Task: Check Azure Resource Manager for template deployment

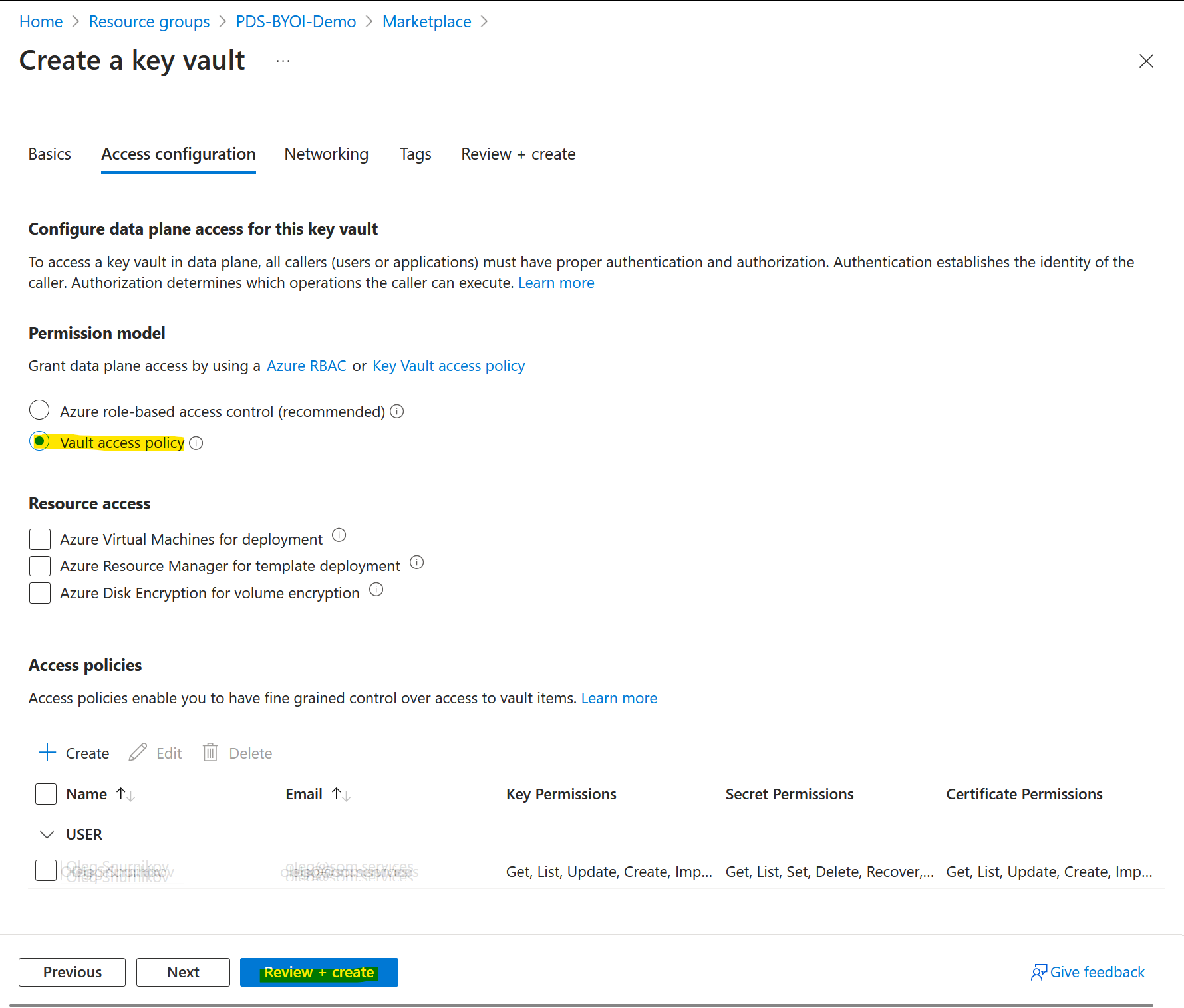Action: (x=39, y=566)
